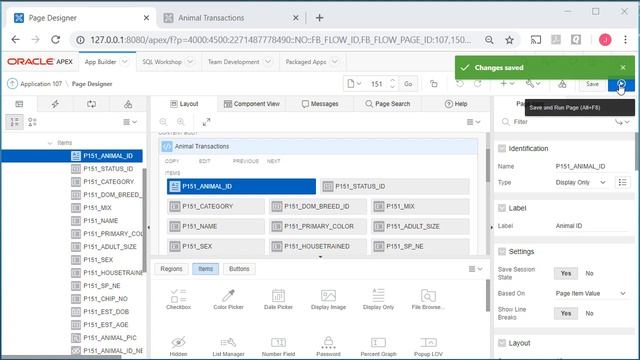Switch to the Component View tab

point(252,104)
